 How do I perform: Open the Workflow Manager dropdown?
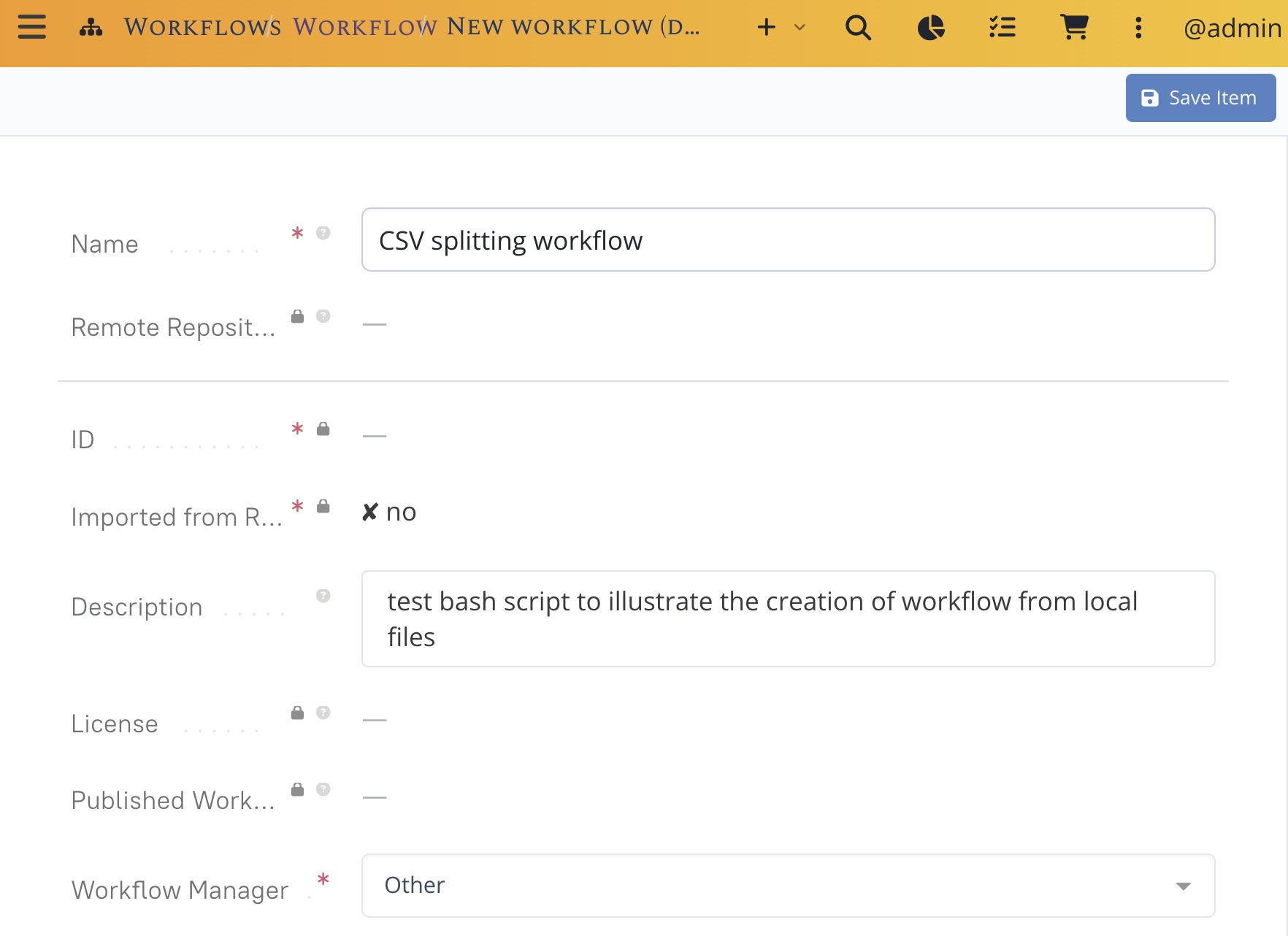[x=788, y=886]
